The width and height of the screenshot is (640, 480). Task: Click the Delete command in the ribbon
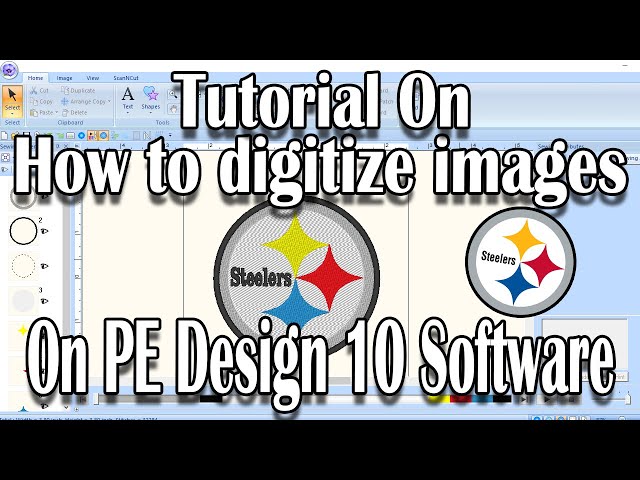tap(74, 112)
